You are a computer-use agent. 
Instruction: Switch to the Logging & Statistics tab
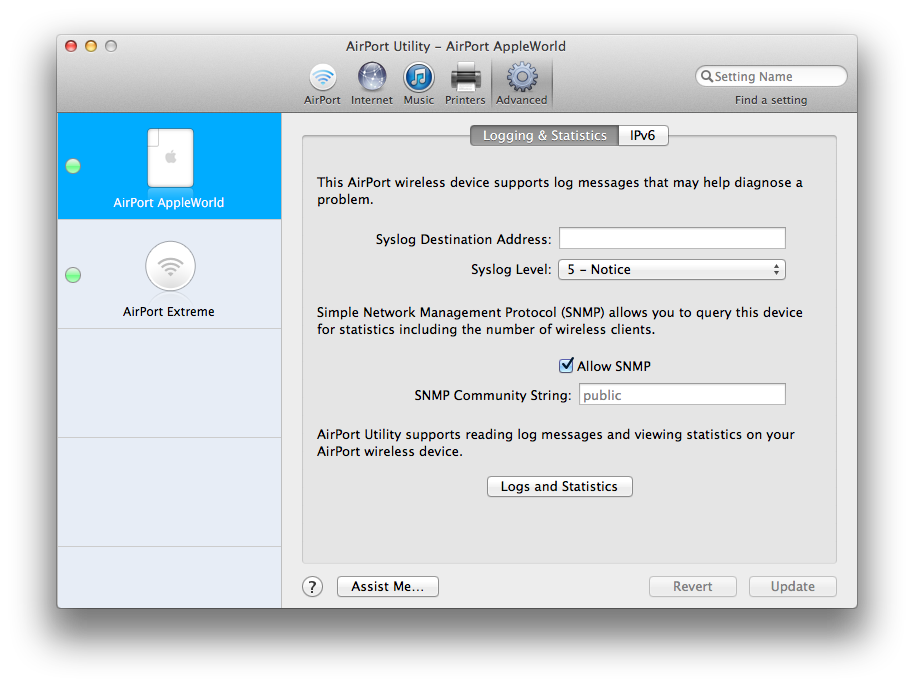544,135
